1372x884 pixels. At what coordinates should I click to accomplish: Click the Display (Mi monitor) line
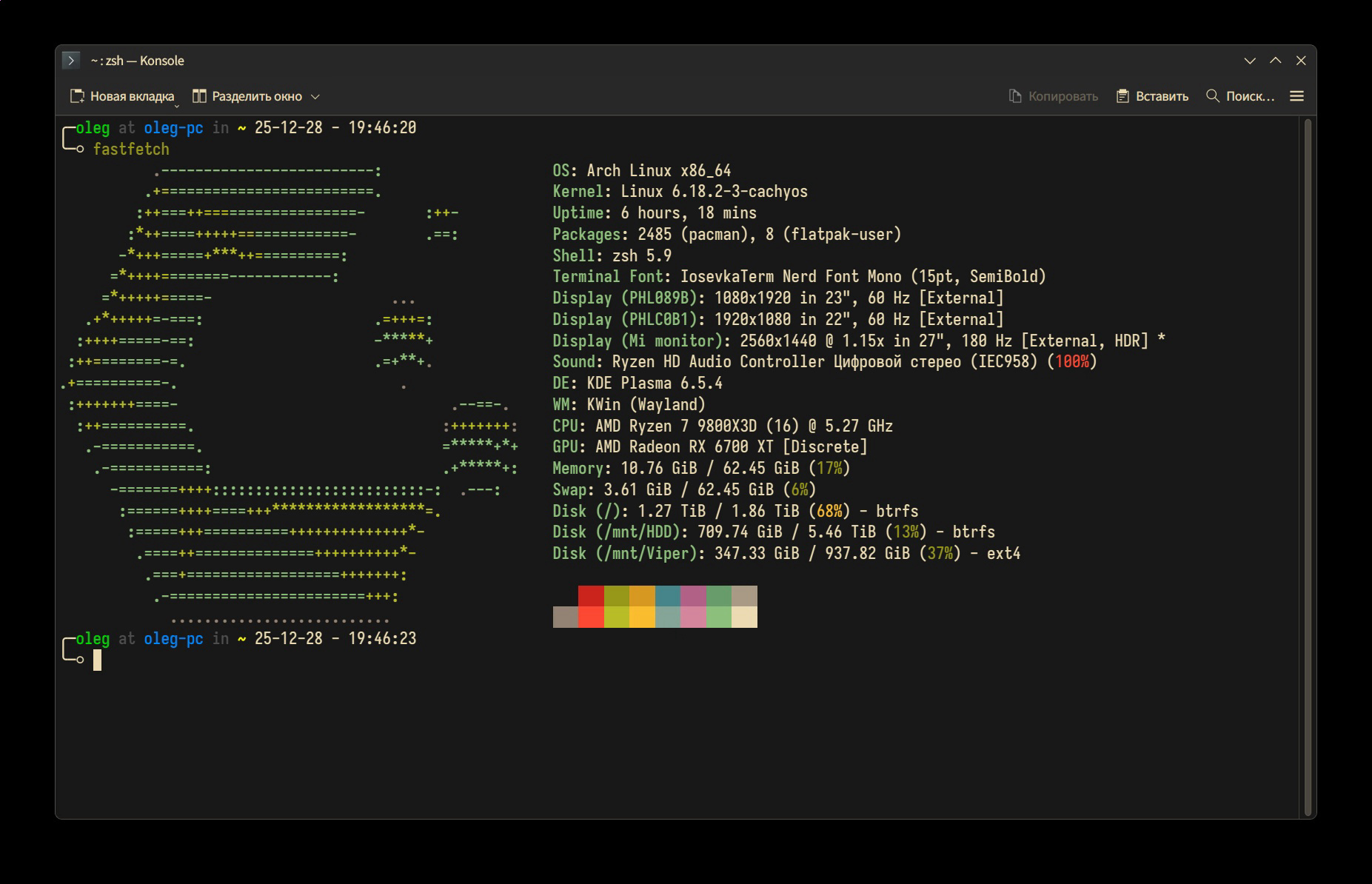[x=859, y=341]
